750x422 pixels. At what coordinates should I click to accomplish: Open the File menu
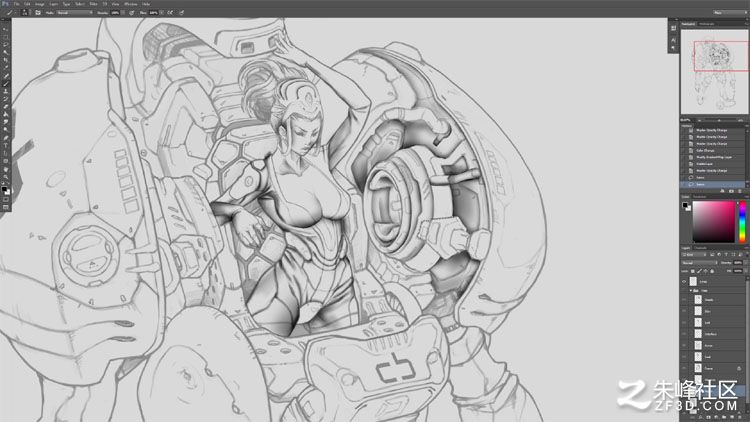[16, 4]
